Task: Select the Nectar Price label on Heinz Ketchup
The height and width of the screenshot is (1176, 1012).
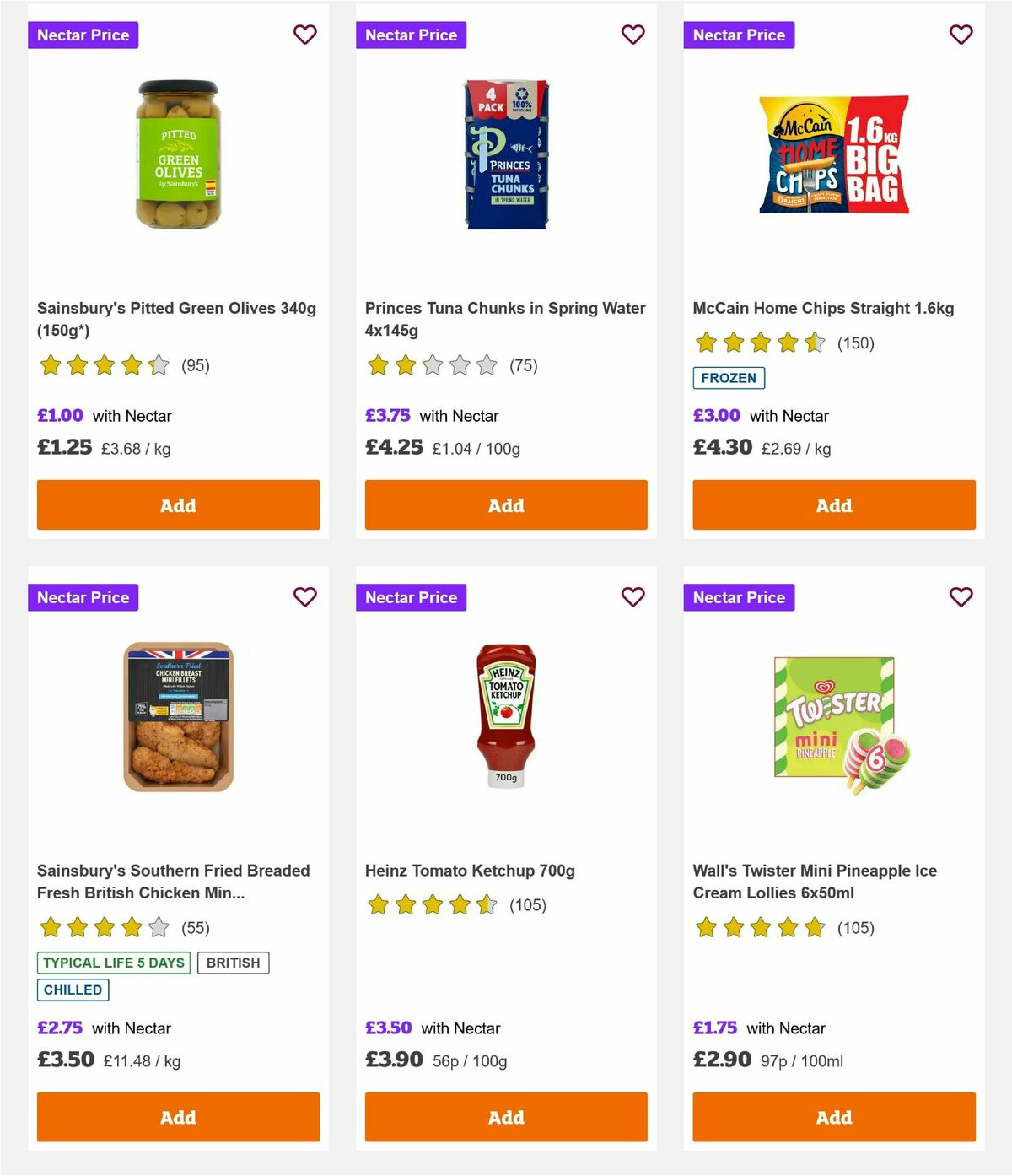Action: [412, 596]
